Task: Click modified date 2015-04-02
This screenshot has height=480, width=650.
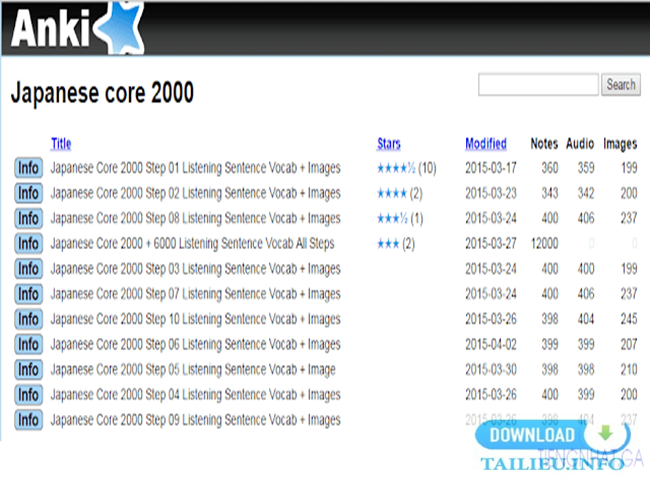Action: point(491,344)
